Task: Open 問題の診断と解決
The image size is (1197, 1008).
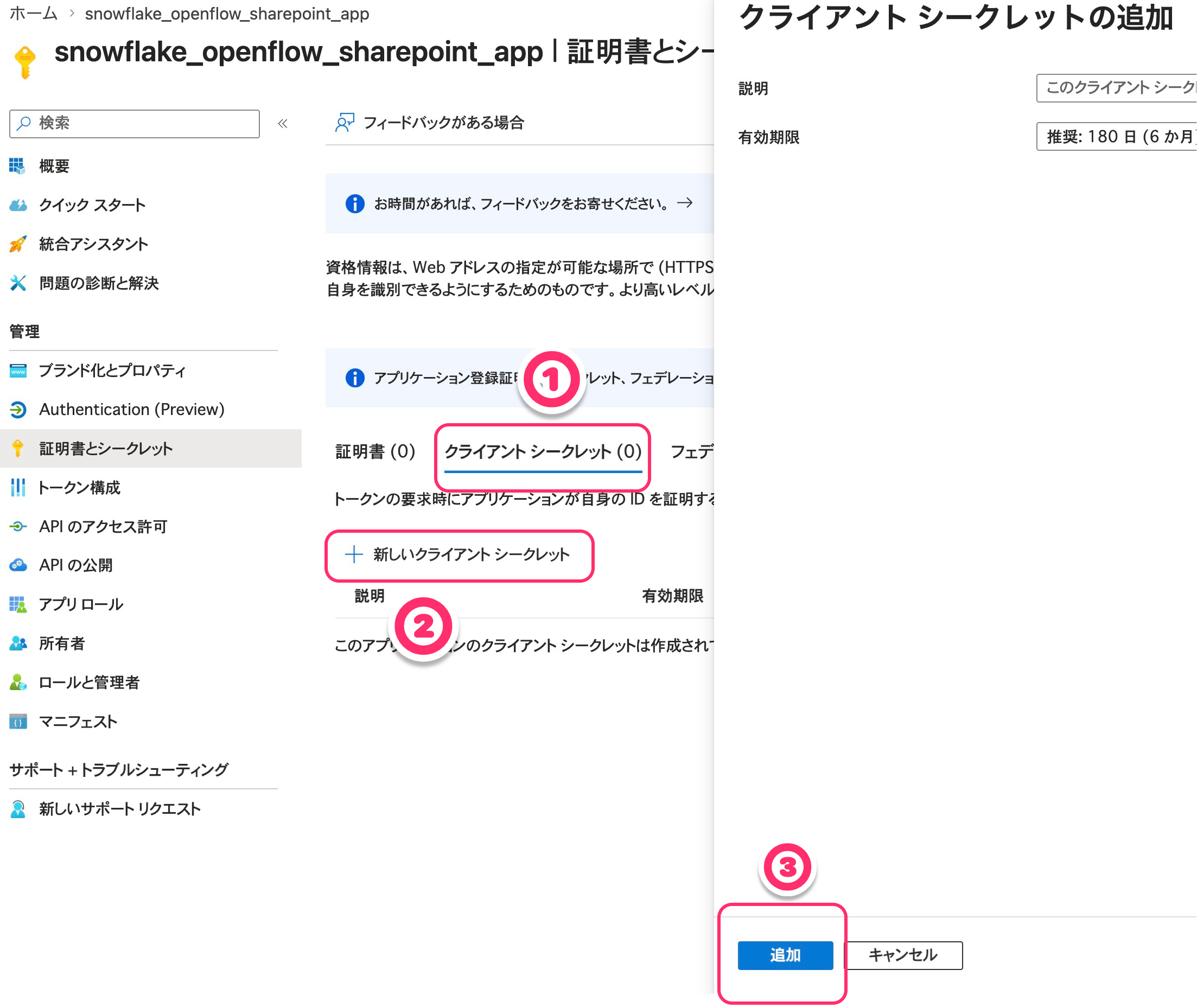Action: click(x=98, y=283)
